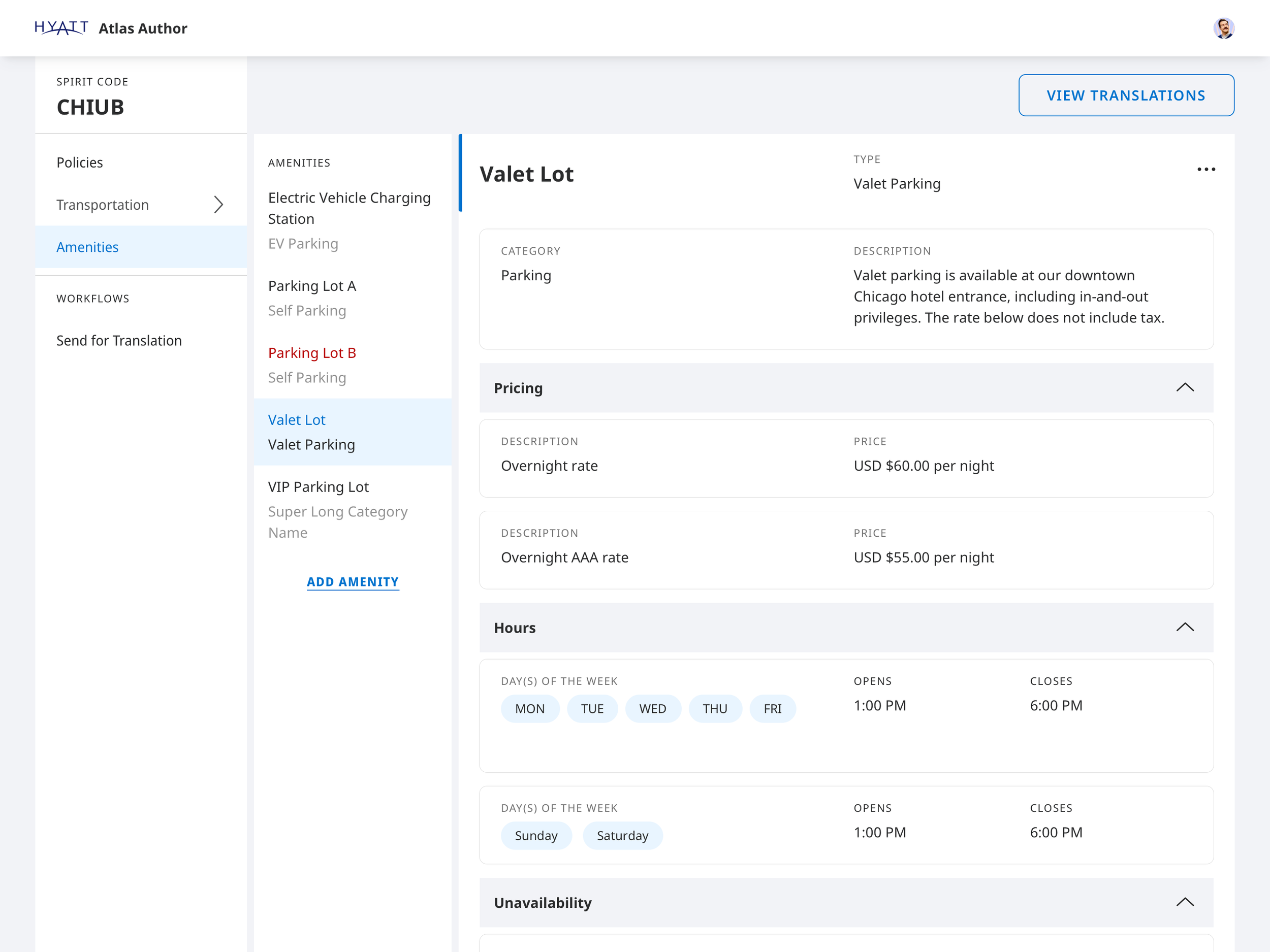Open Send for Translation workflow
This screenshot has width=1270, height=952.
(119, 340)
